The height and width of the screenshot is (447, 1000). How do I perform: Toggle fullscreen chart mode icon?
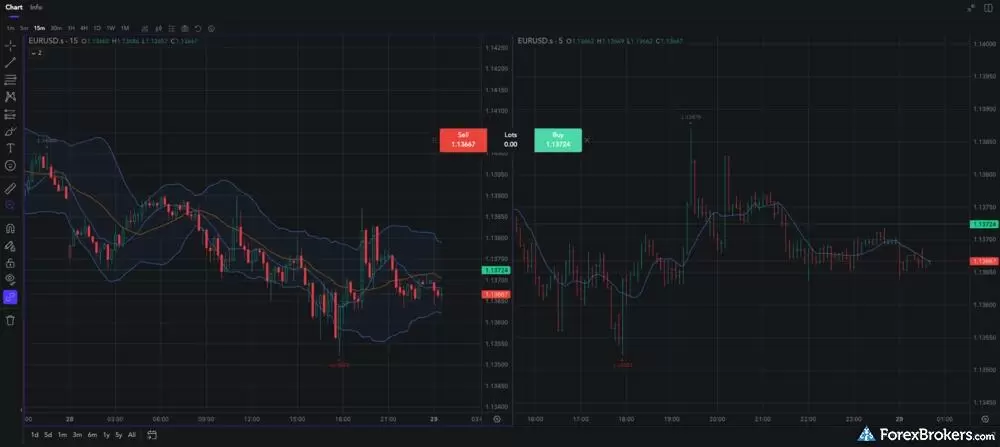971,8
